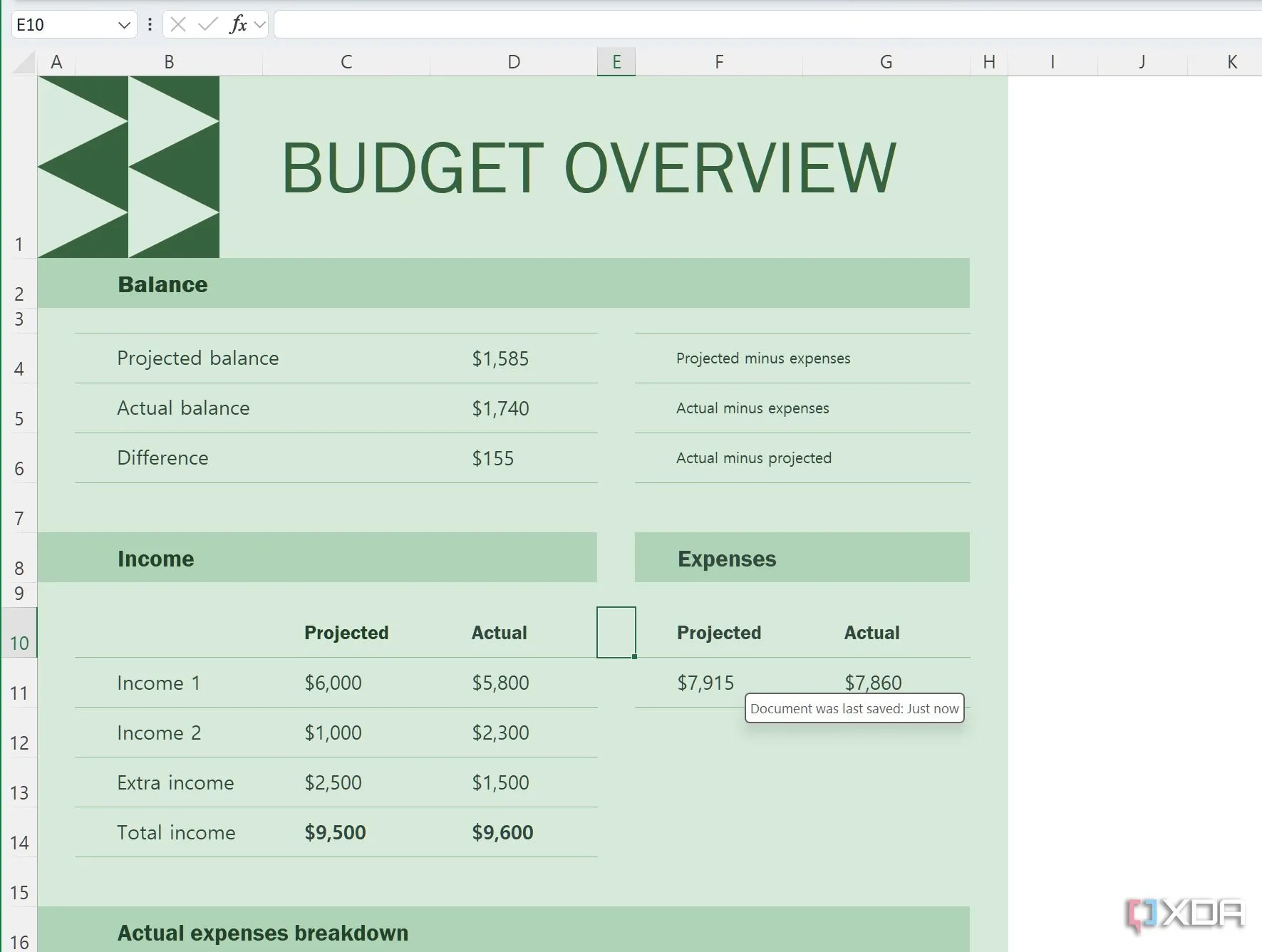
Task: Open the Name Box dropdown arrow
Action: pos(124,25)
